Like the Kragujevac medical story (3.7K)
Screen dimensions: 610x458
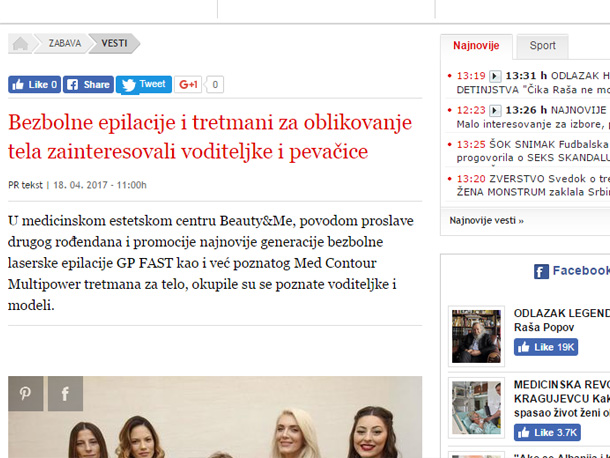[547, 432]
